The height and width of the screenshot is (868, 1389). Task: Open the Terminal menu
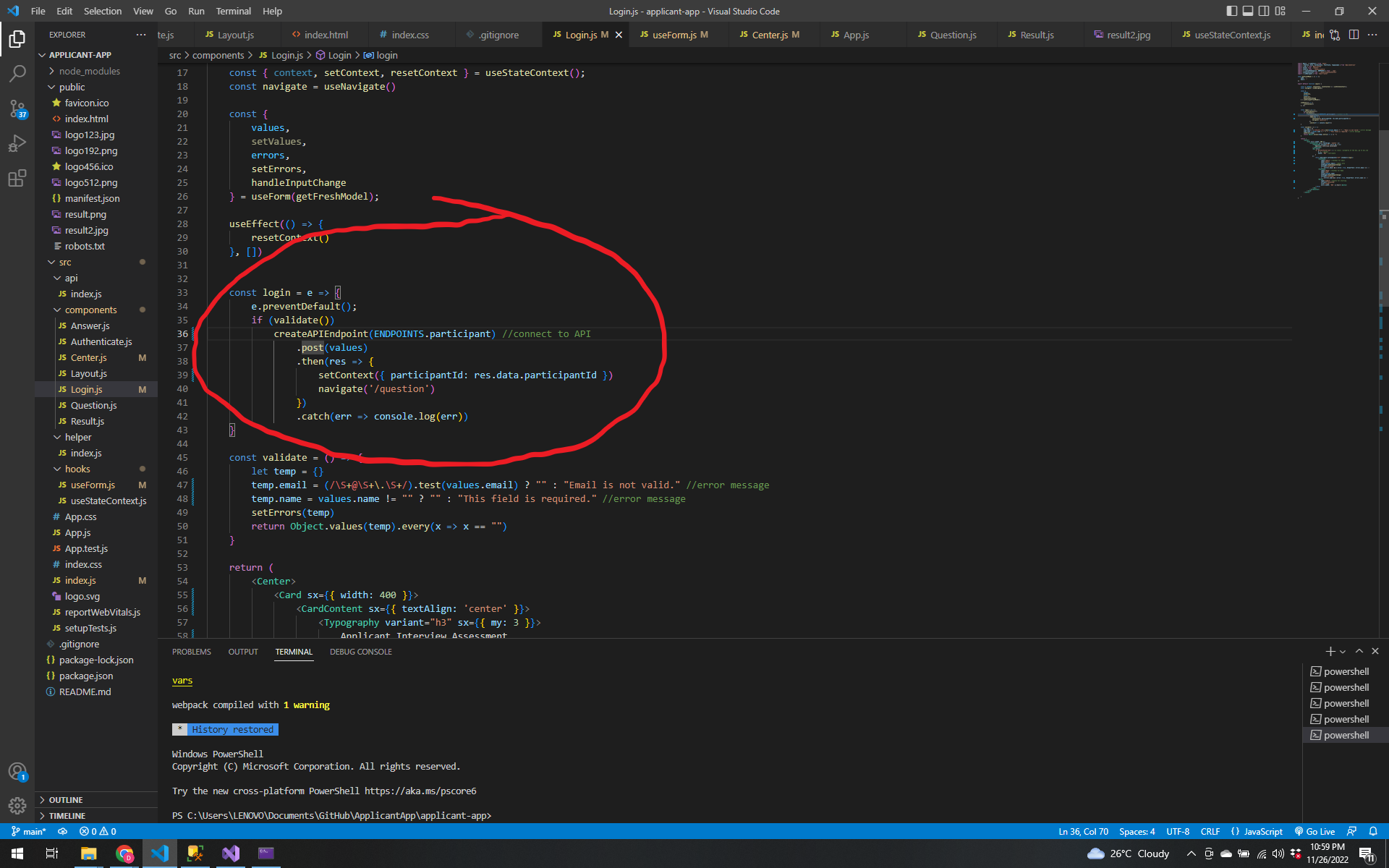(x=233, y=11)
